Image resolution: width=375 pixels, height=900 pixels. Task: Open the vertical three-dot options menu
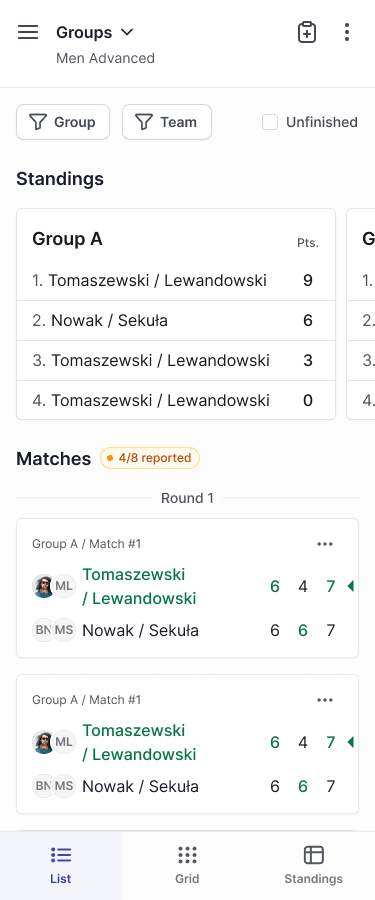[346, 32]
